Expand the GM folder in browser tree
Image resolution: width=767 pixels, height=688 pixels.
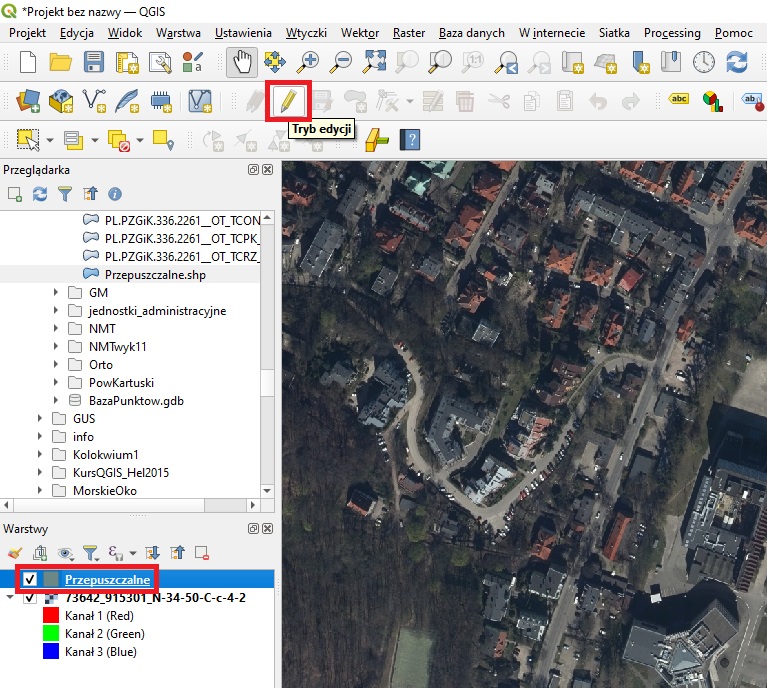click(56, 293)
